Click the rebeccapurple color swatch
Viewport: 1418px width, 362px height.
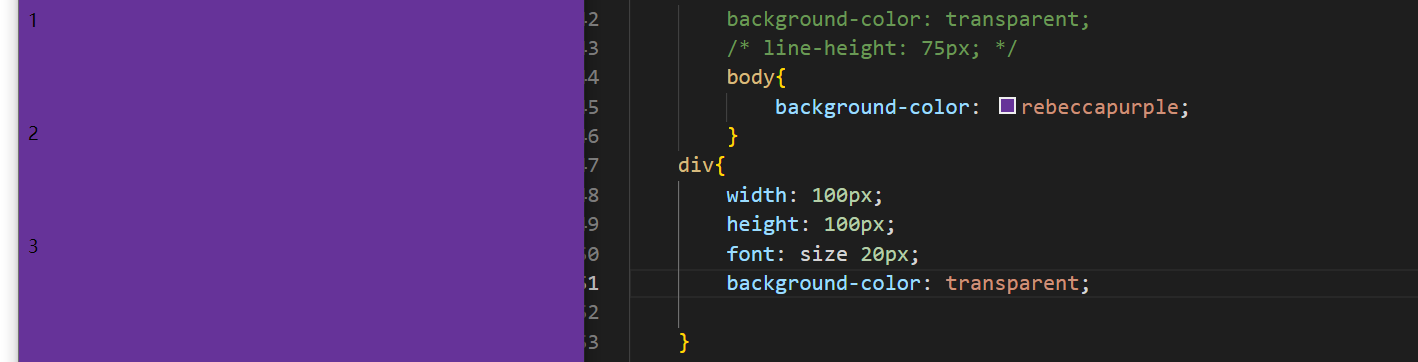click(x=1008, y=106)
